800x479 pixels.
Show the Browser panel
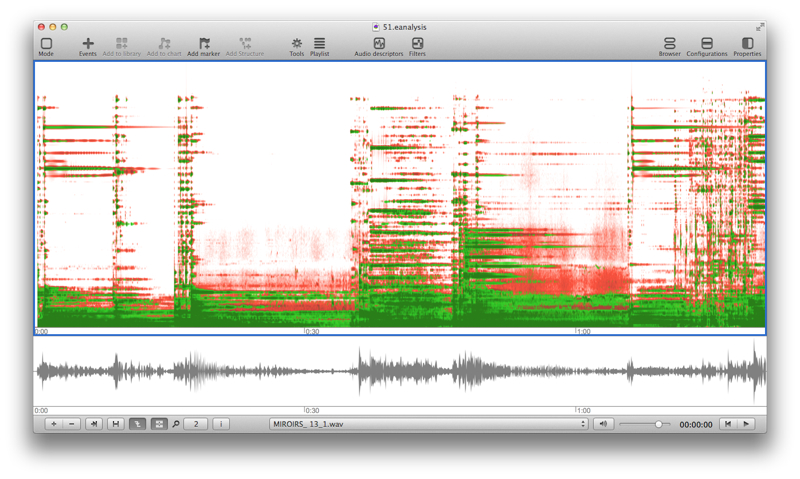point(669,43)
